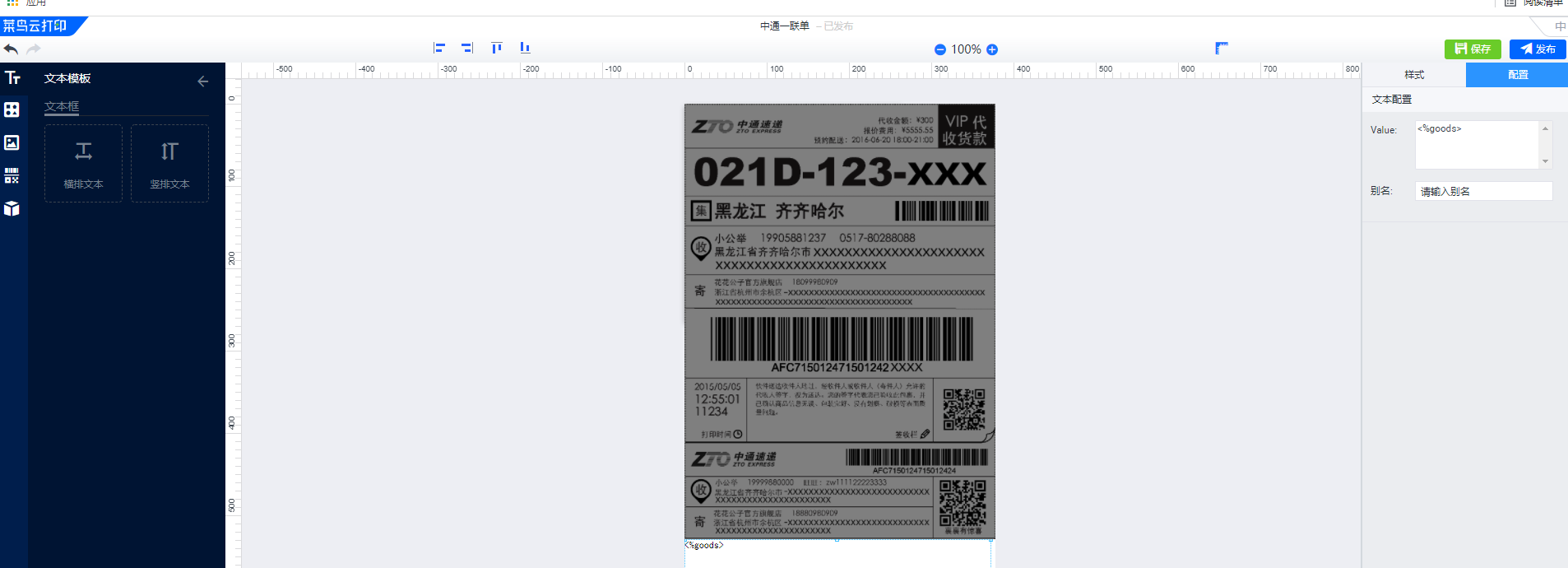Zoom out the canvas with minus icon

(x=940, y=49)
